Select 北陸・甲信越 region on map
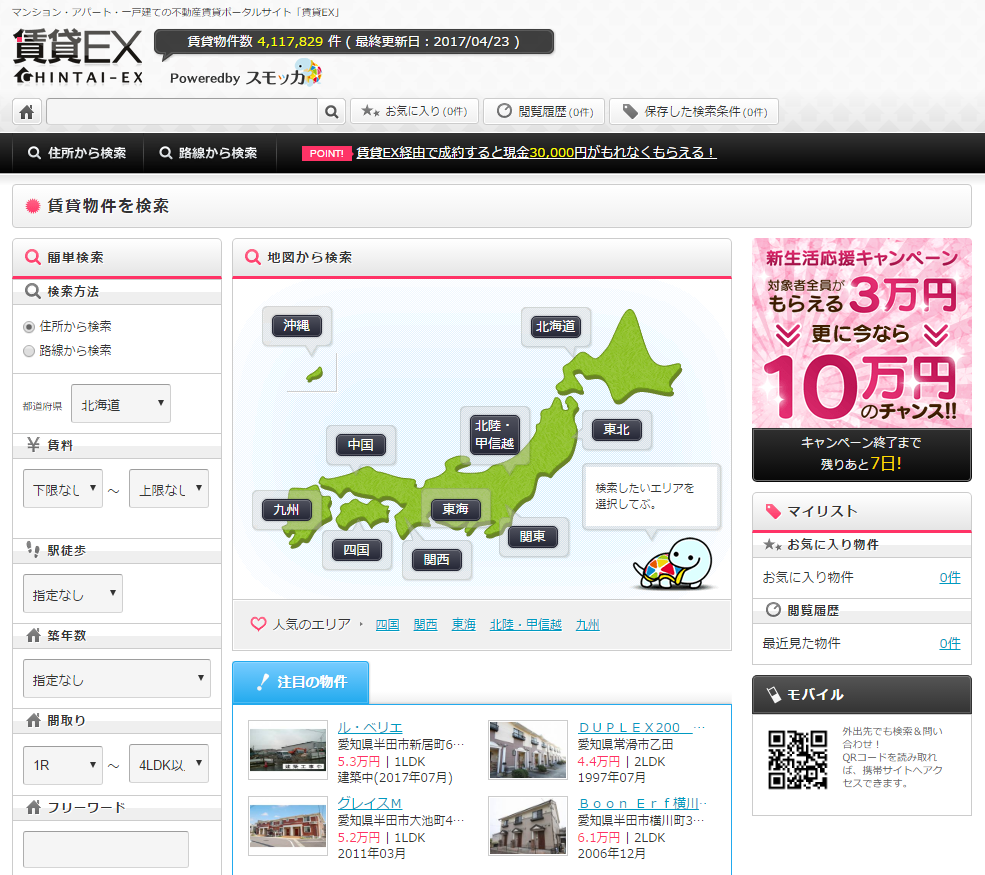 point(495,434)
